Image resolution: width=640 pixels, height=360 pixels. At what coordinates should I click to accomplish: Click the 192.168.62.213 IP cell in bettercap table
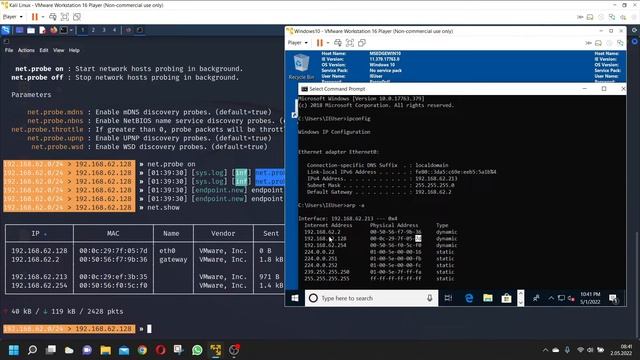(x=39, y=277)
